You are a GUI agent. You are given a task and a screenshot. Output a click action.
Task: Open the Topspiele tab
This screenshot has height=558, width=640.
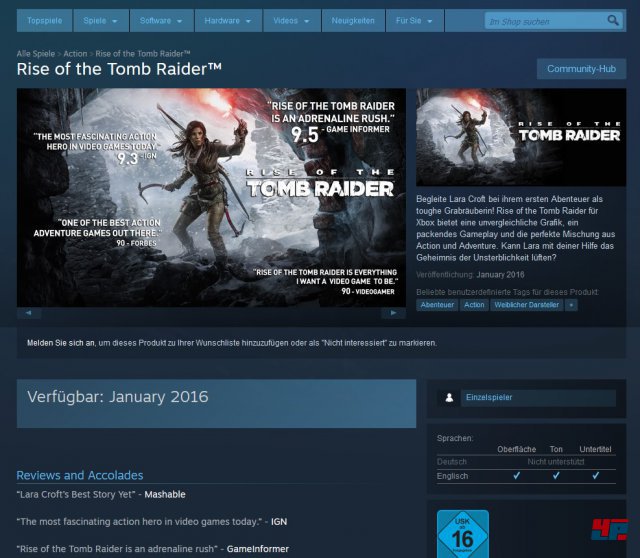(x=44, y=20)
